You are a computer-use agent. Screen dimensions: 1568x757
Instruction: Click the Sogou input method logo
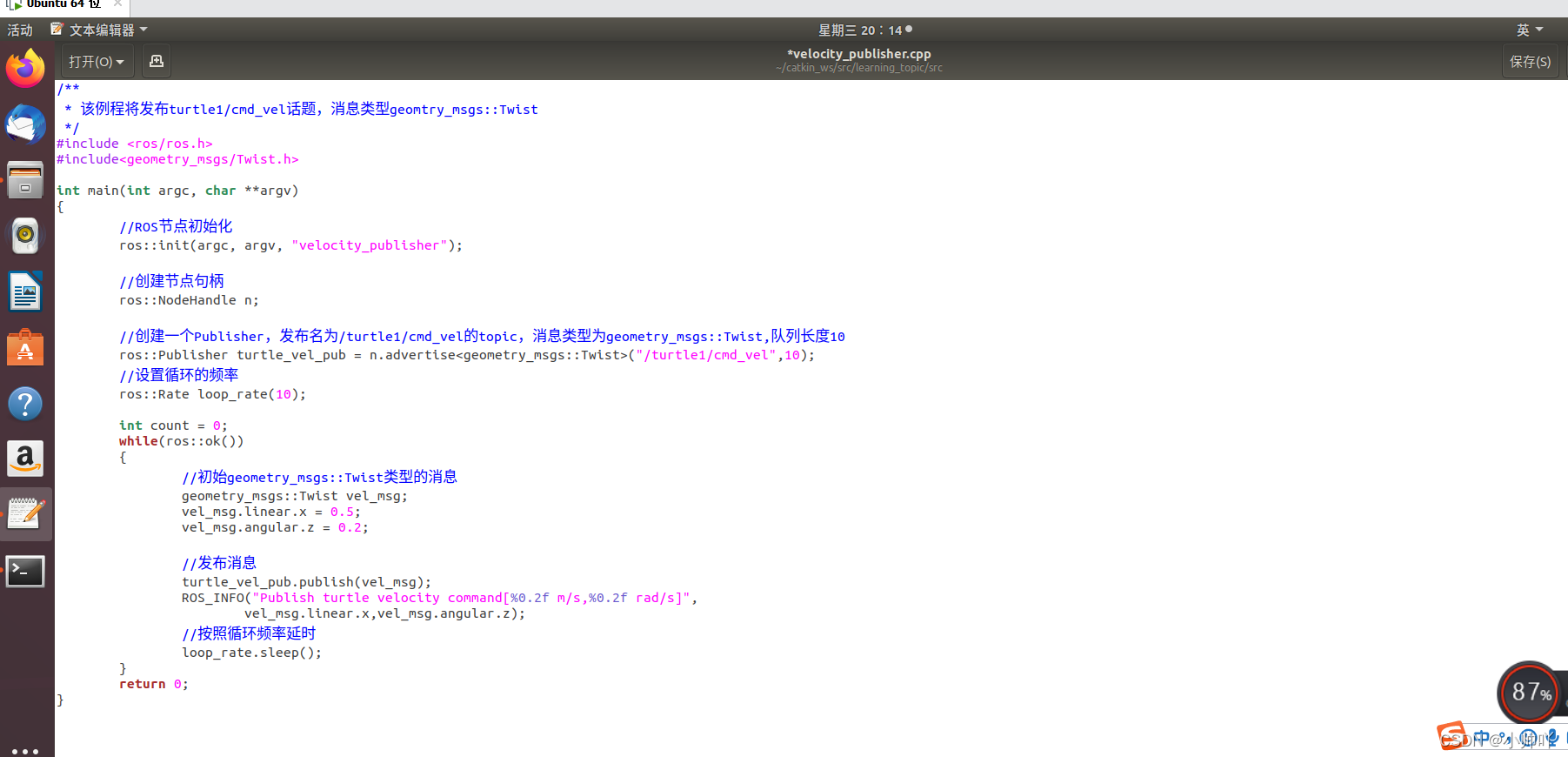pyautogui.click(x=1451, y=736)
